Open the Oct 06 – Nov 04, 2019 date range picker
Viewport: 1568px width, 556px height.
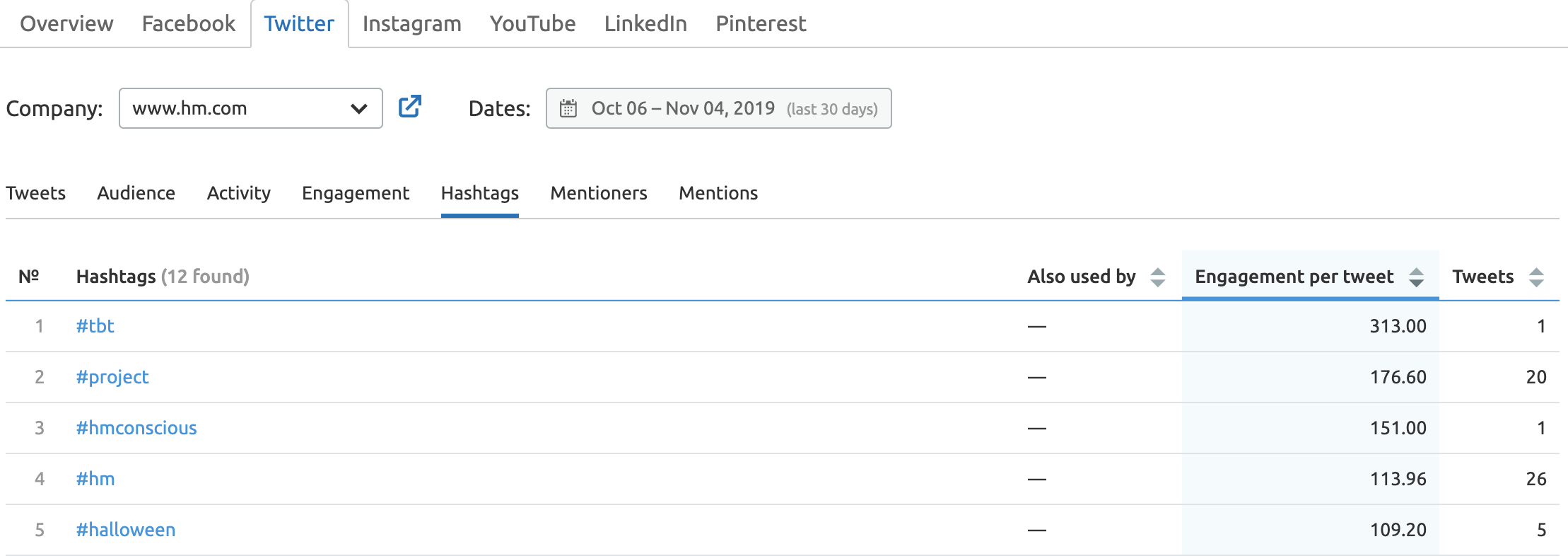[718, 108]
